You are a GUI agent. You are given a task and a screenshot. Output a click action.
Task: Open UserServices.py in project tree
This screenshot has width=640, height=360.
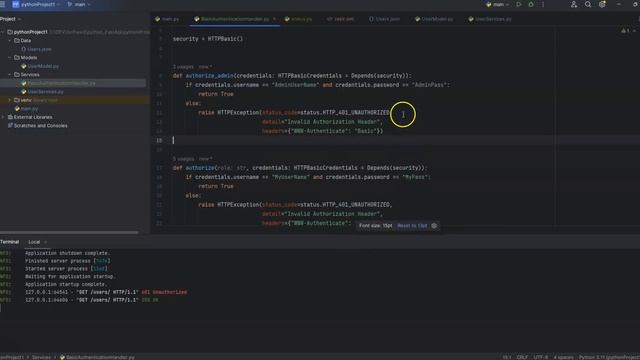[45, 92]
